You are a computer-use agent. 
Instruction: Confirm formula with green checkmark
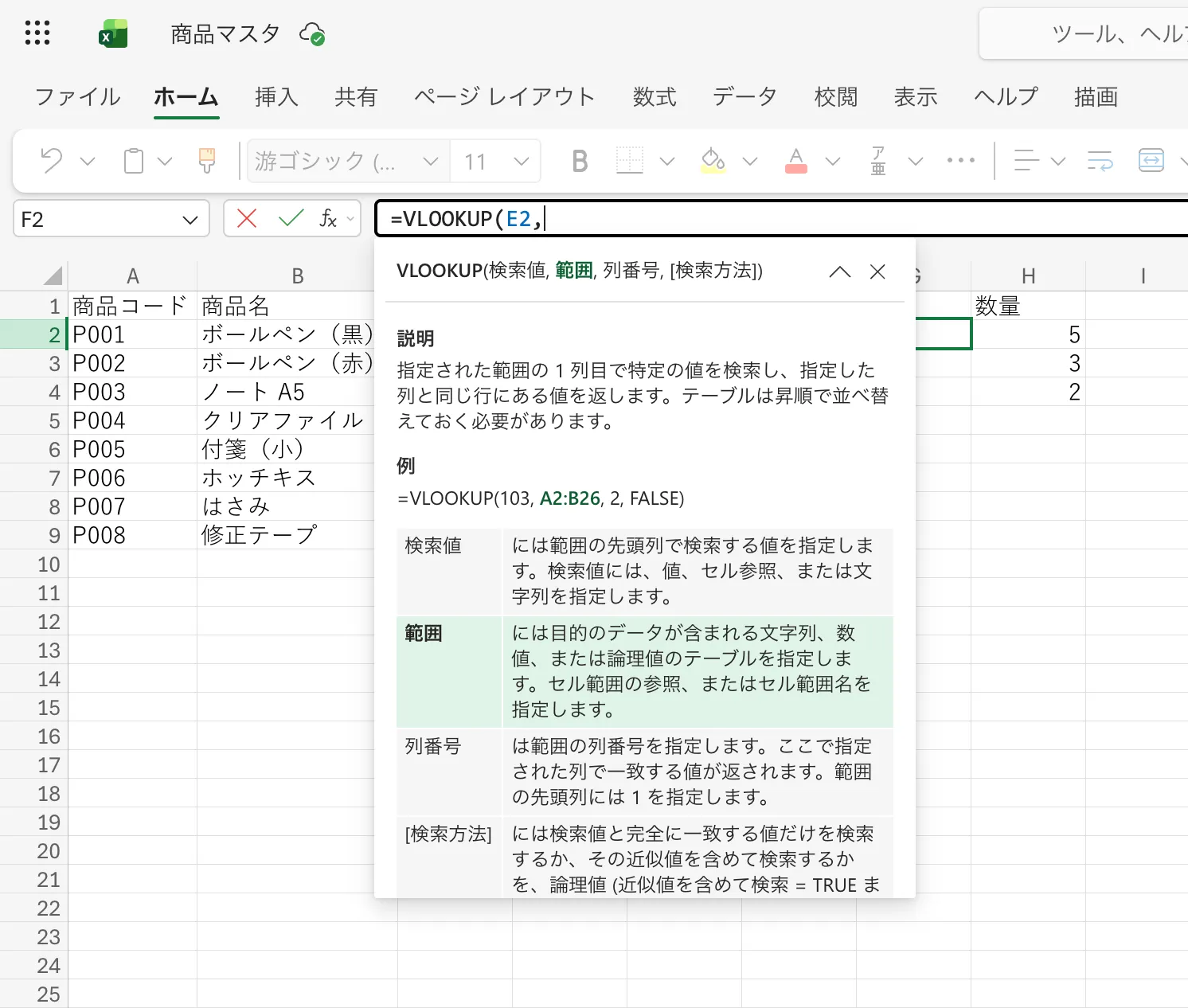click(x=291, y=218)
